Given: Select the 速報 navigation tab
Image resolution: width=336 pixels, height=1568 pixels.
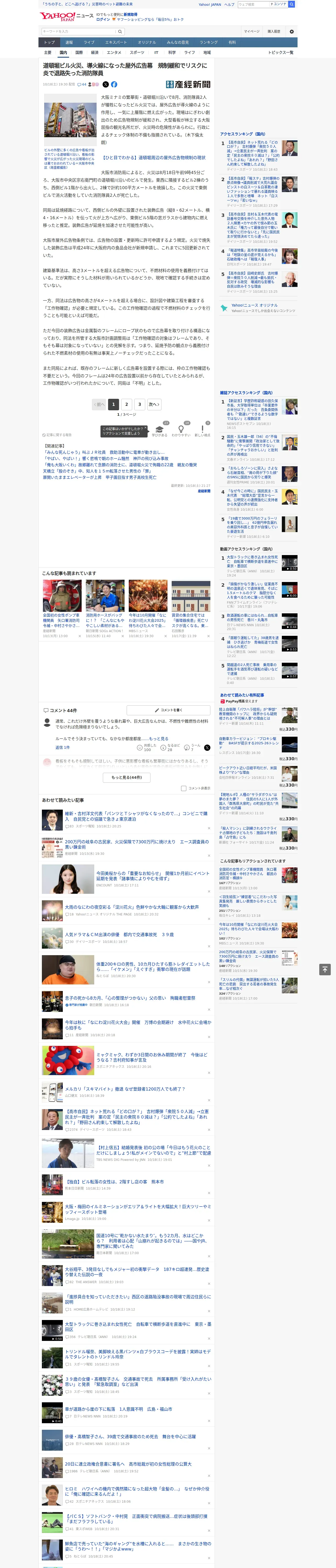Looking at the screenshot, I should pos(69,42).
